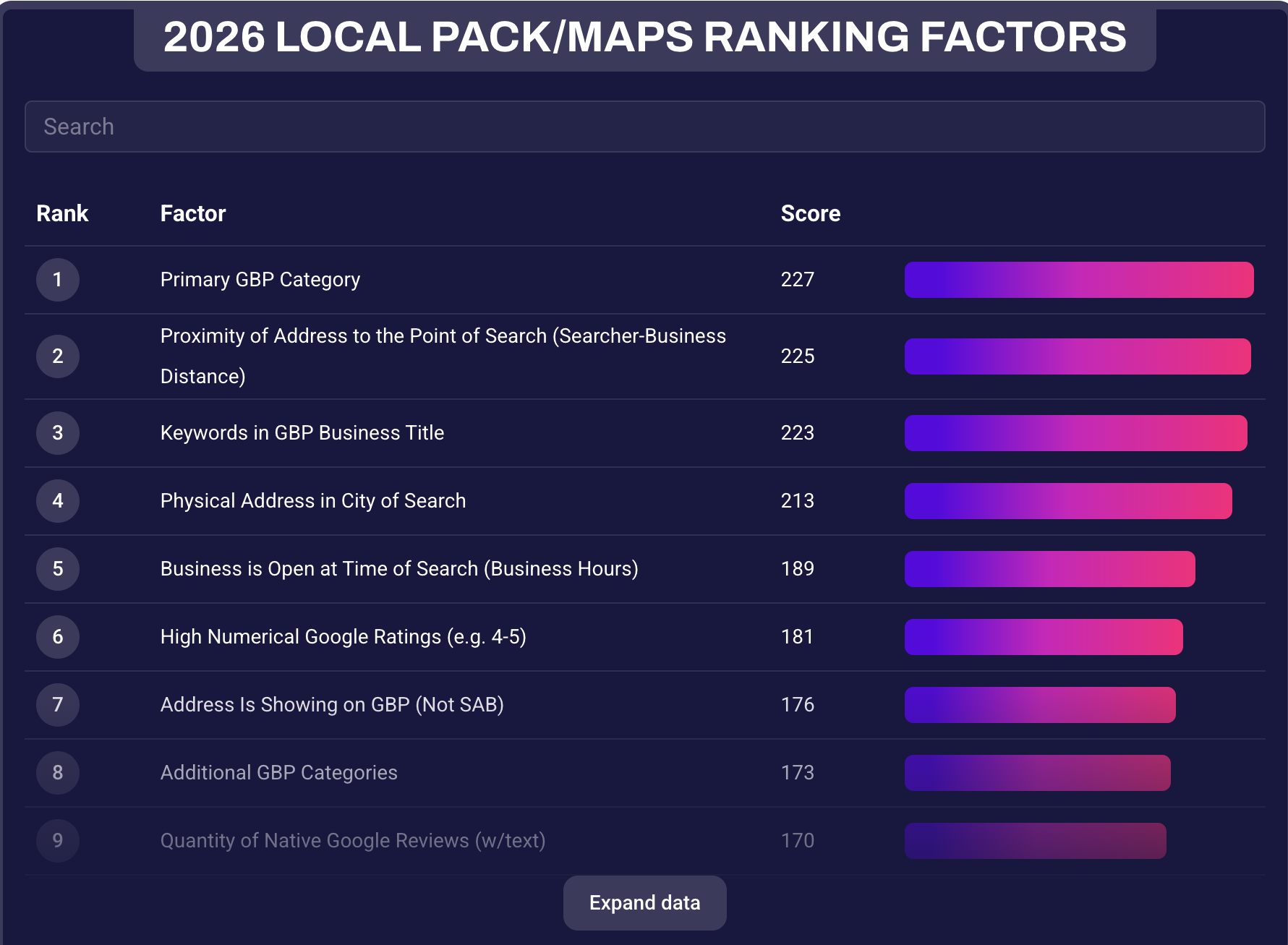Viewport: 1288px width, 945px height.
Task: Click rank badge number 9
Action: pos(58,841)
